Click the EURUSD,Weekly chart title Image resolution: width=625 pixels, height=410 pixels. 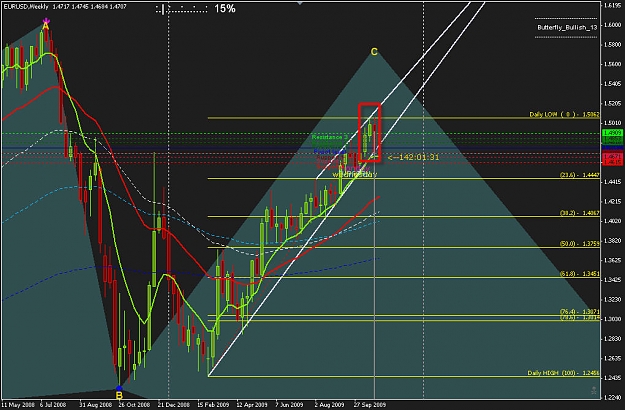26,7
